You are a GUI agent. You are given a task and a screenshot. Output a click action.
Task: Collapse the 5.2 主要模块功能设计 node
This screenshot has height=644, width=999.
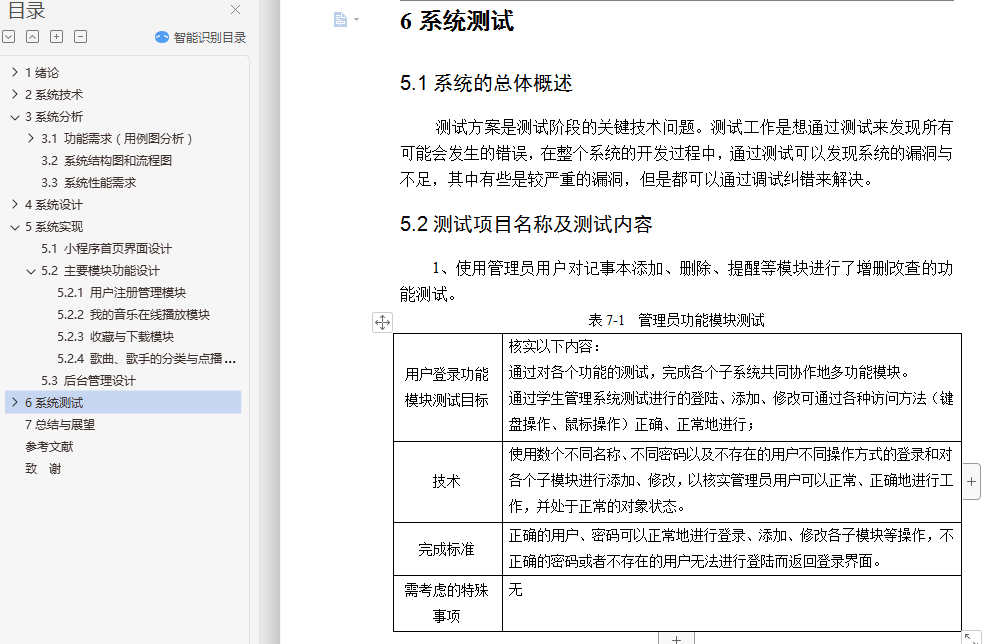[x=31, y=271]
